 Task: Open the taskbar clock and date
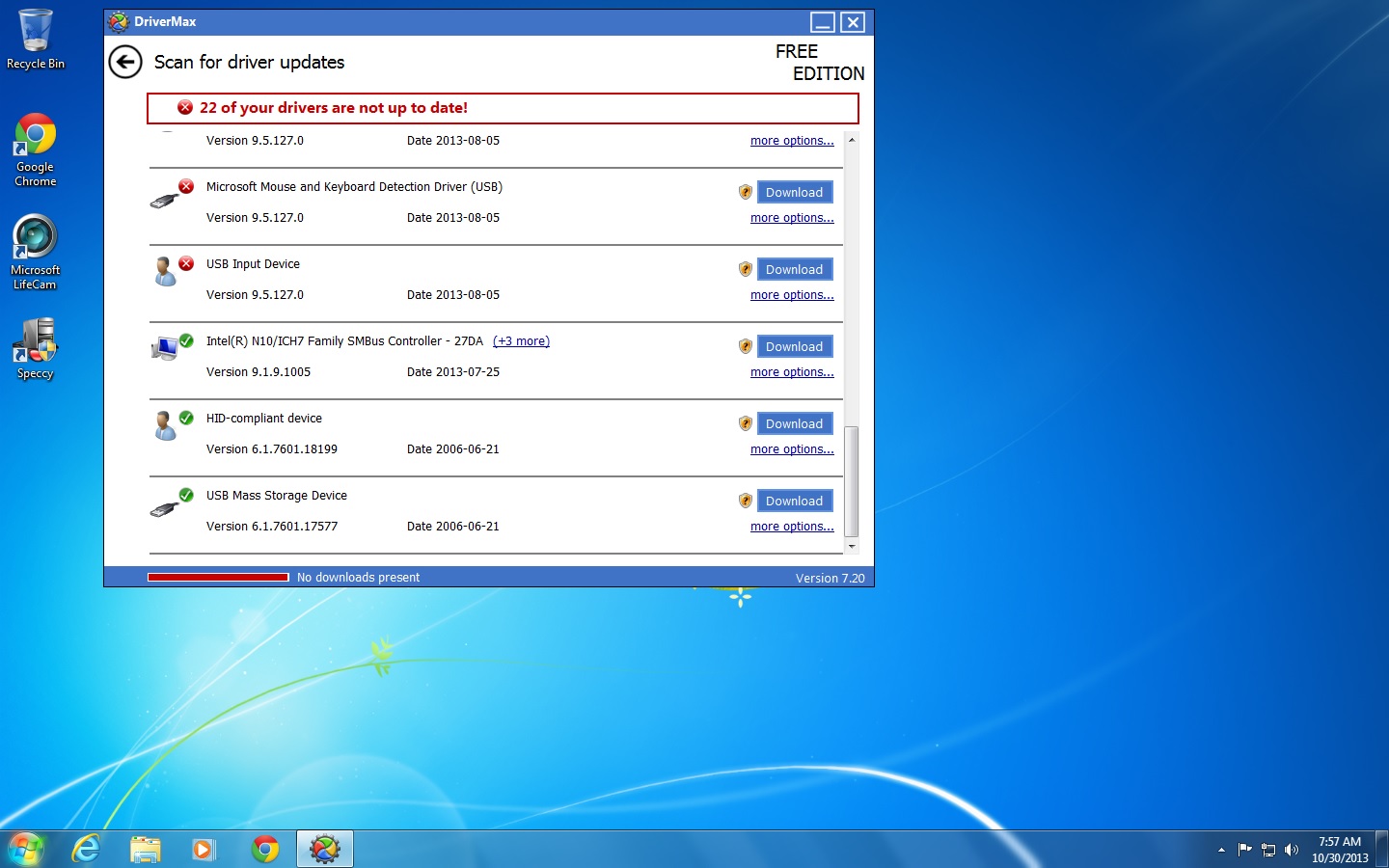1340,850
